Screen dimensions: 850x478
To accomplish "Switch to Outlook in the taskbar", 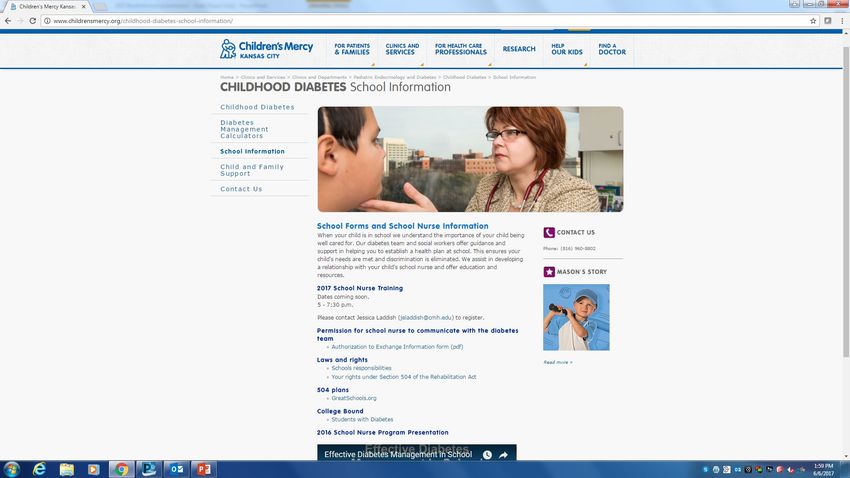I will tap(176, 469).
